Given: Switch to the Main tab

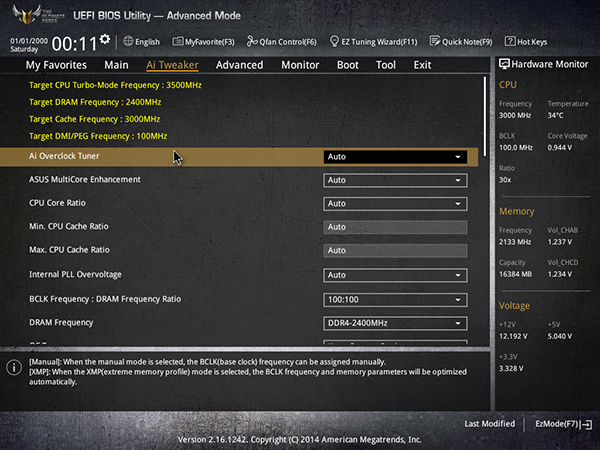Looking at the screenshot, I should coord(116,65).
